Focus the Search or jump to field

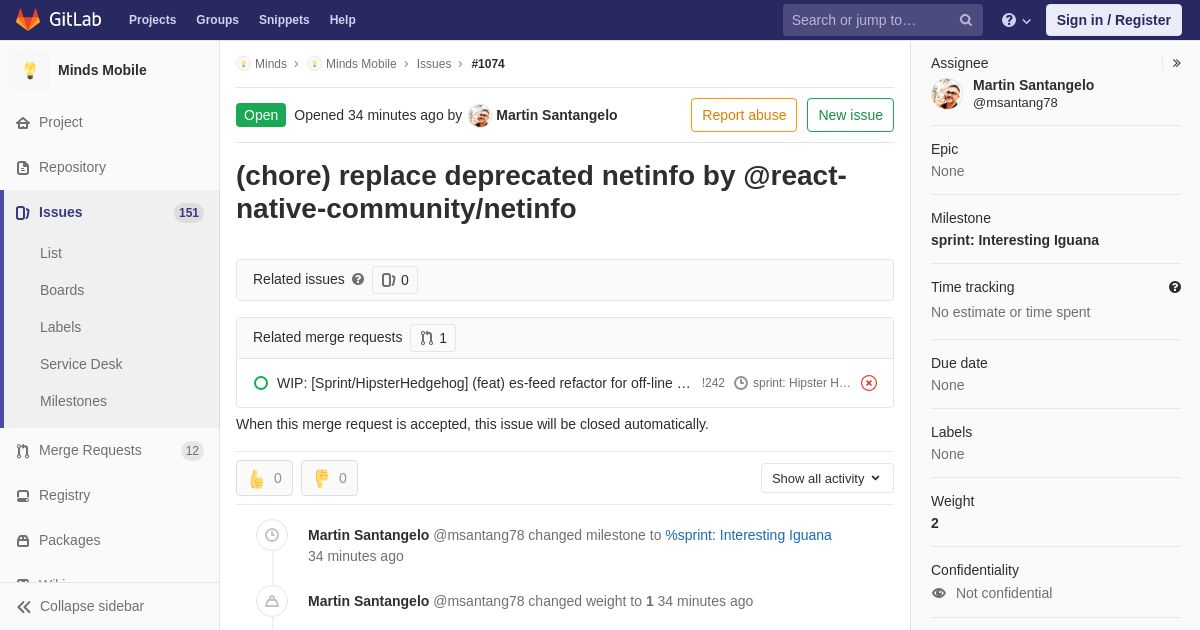pos(883,20)
